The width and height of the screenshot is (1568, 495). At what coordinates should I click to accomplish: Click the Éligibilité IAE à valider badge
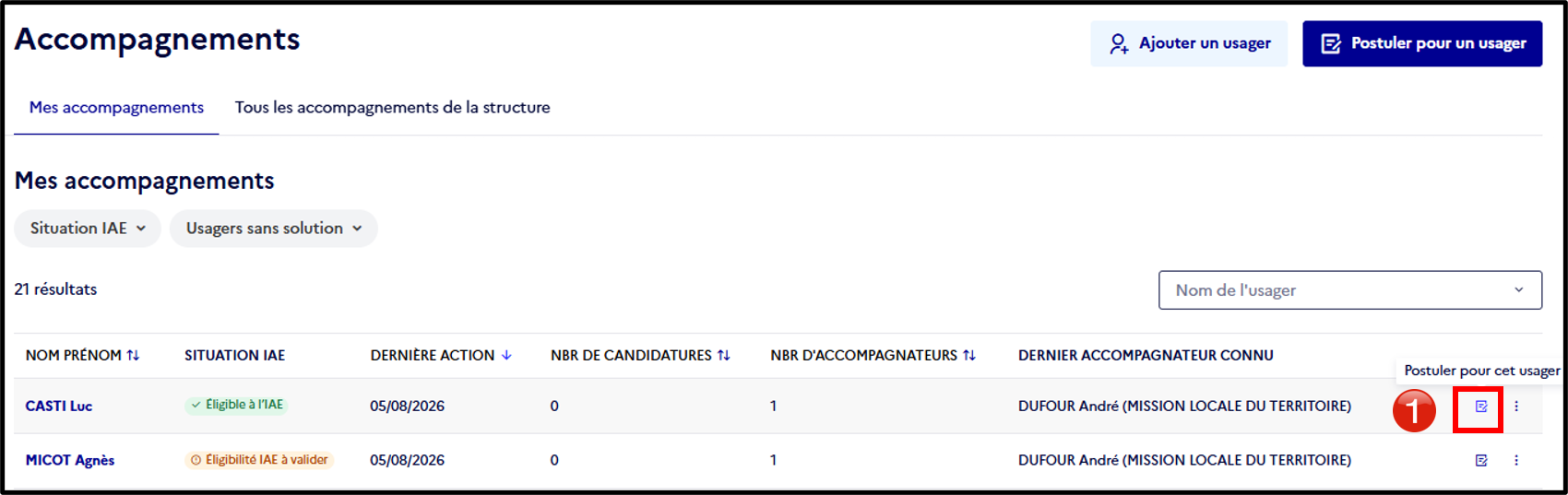(x=259, y=460)
